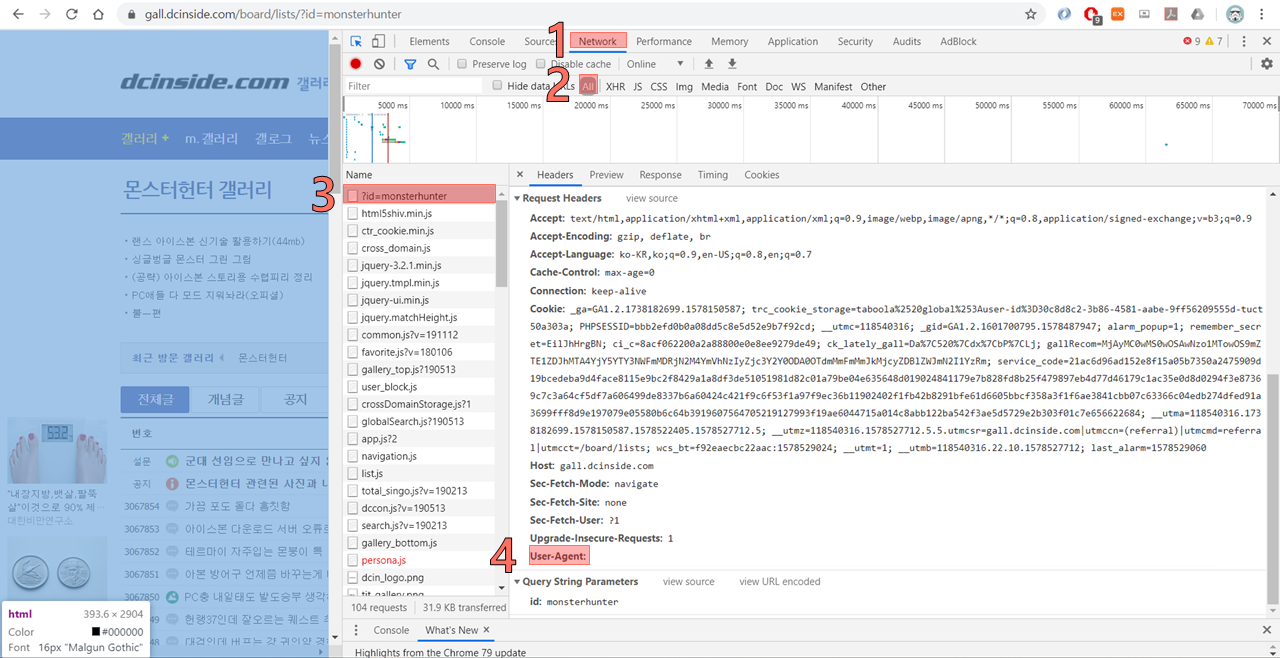Select the 개념글 tab on the page
The height and width of the screenshot is (658, 1280).
coord(224,400)
